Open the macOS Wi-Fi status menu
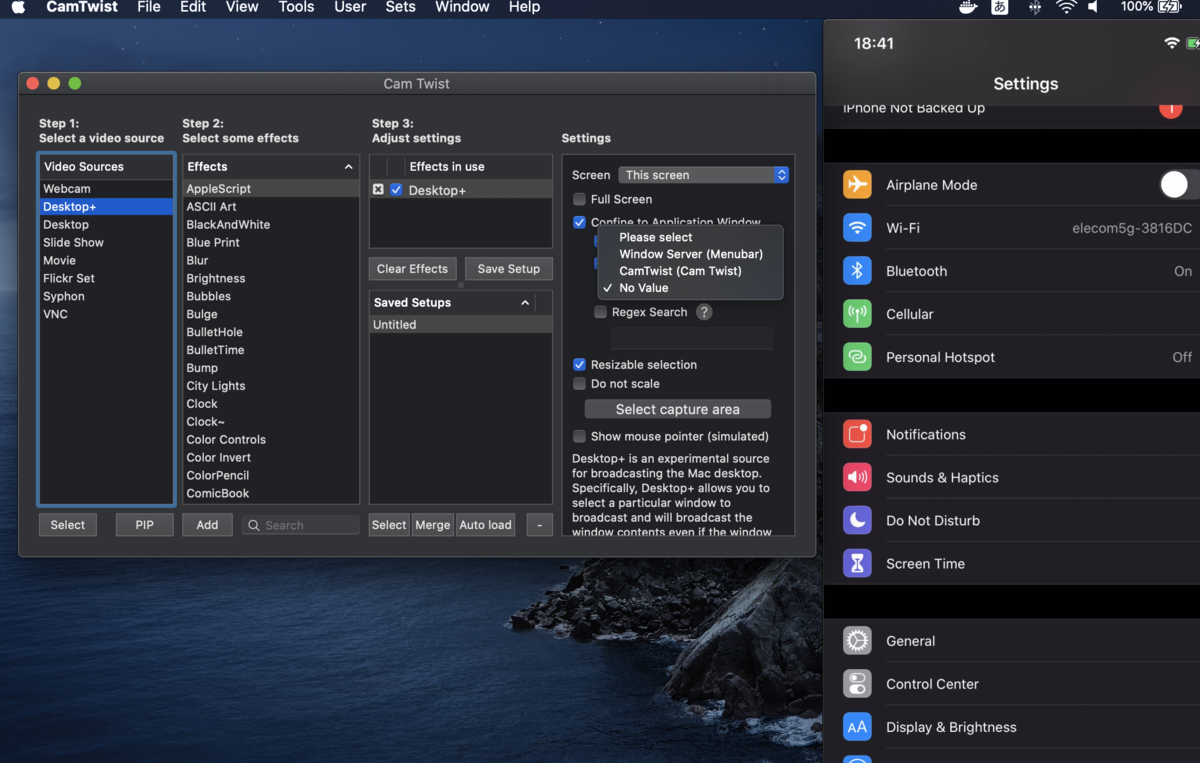The width and height of the screenshot is (1200, 763). pyautogui.click(x=1066, y=7)
